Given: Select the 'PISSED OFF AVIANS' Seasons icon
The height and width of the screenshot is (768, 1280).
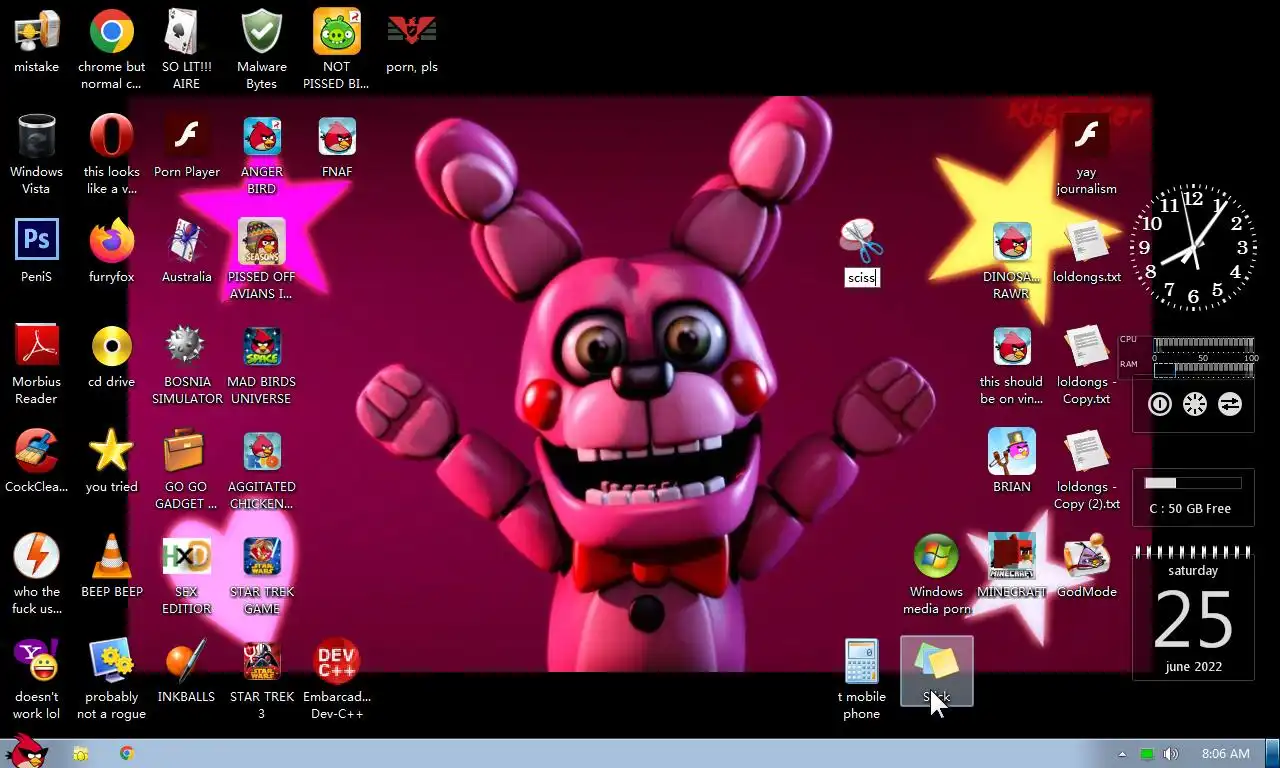Looking at the screenshot, I should pos(262,241).
